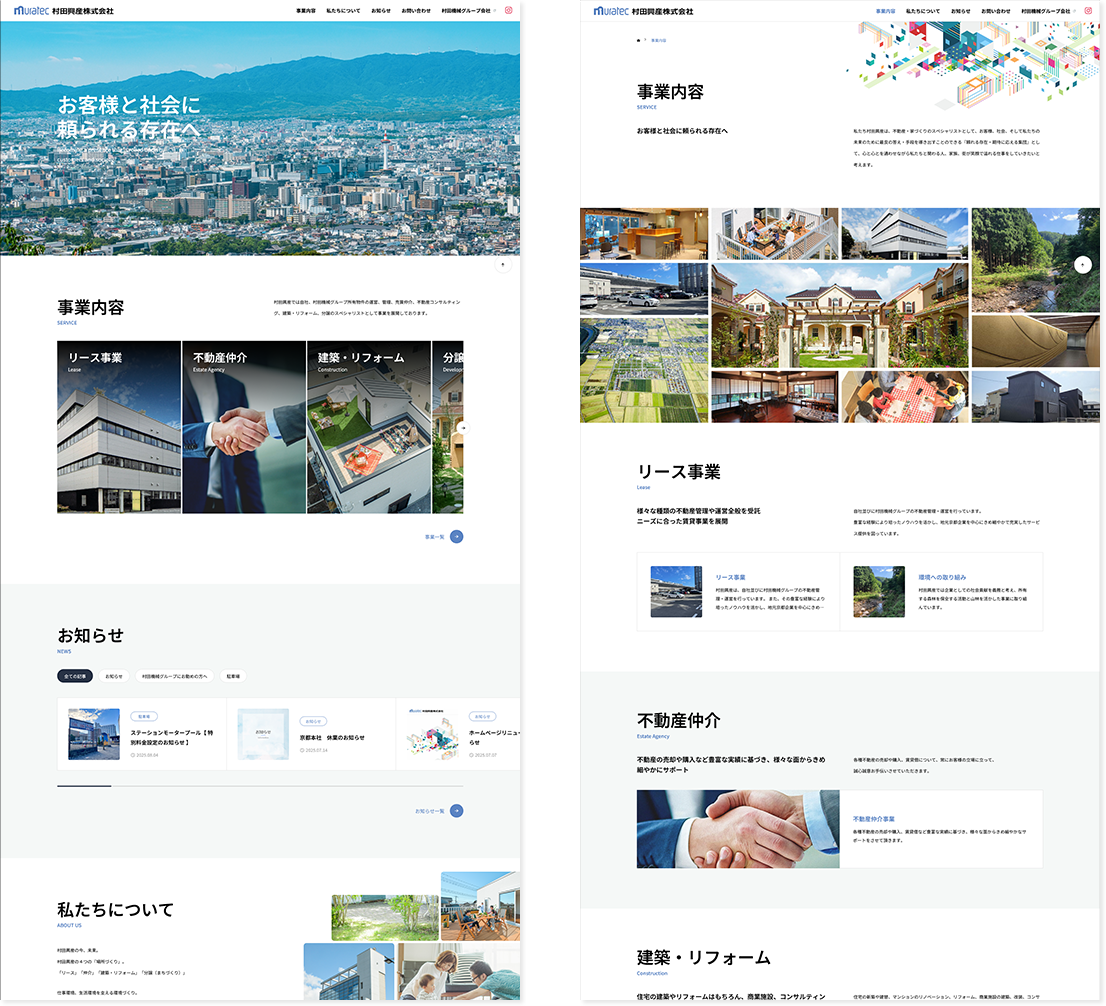Click the Muratec logo on the left page

(63, 11)
